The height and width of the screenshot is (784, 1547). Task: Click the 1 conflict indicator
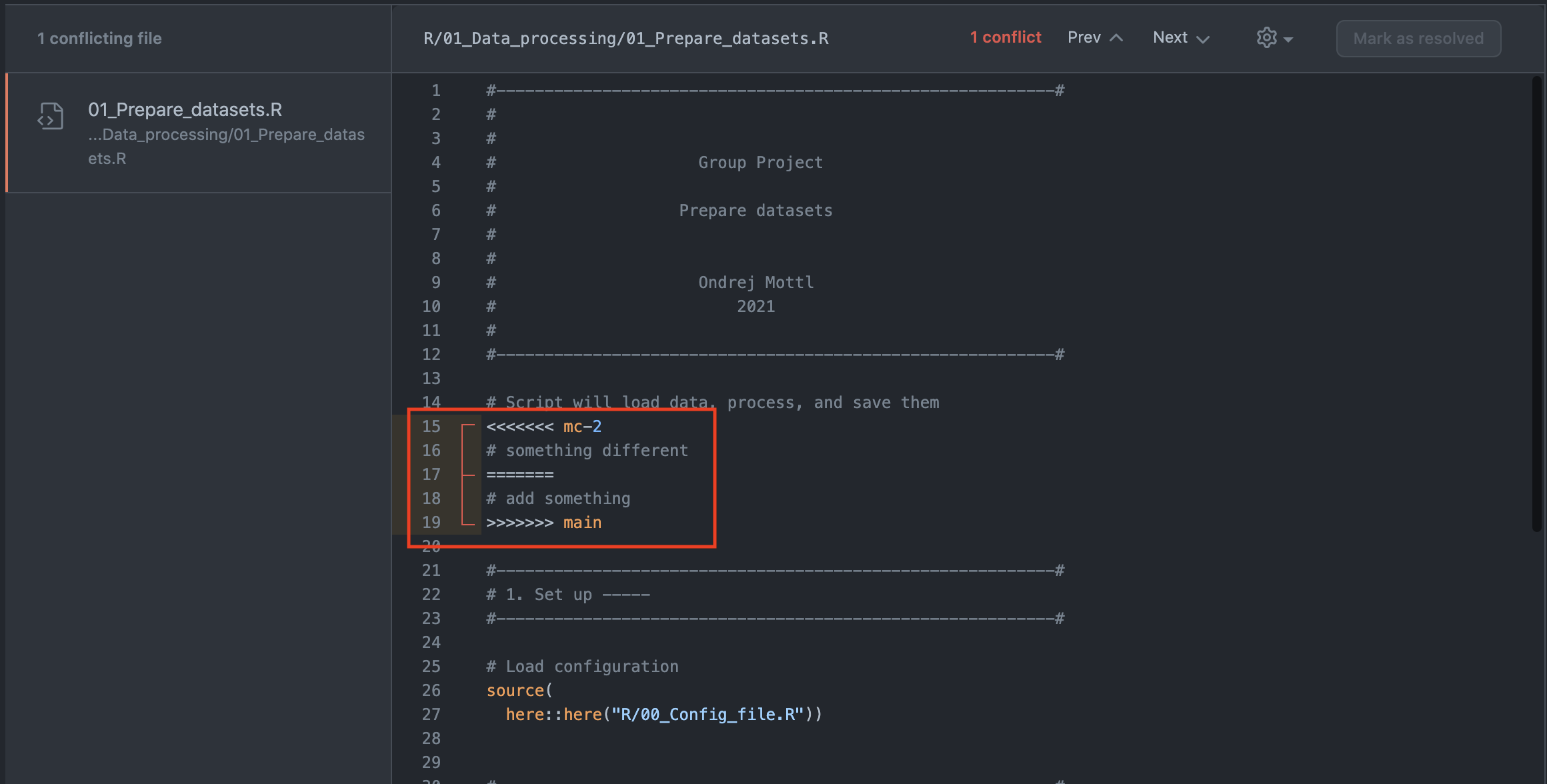(x=1005, y=38)
